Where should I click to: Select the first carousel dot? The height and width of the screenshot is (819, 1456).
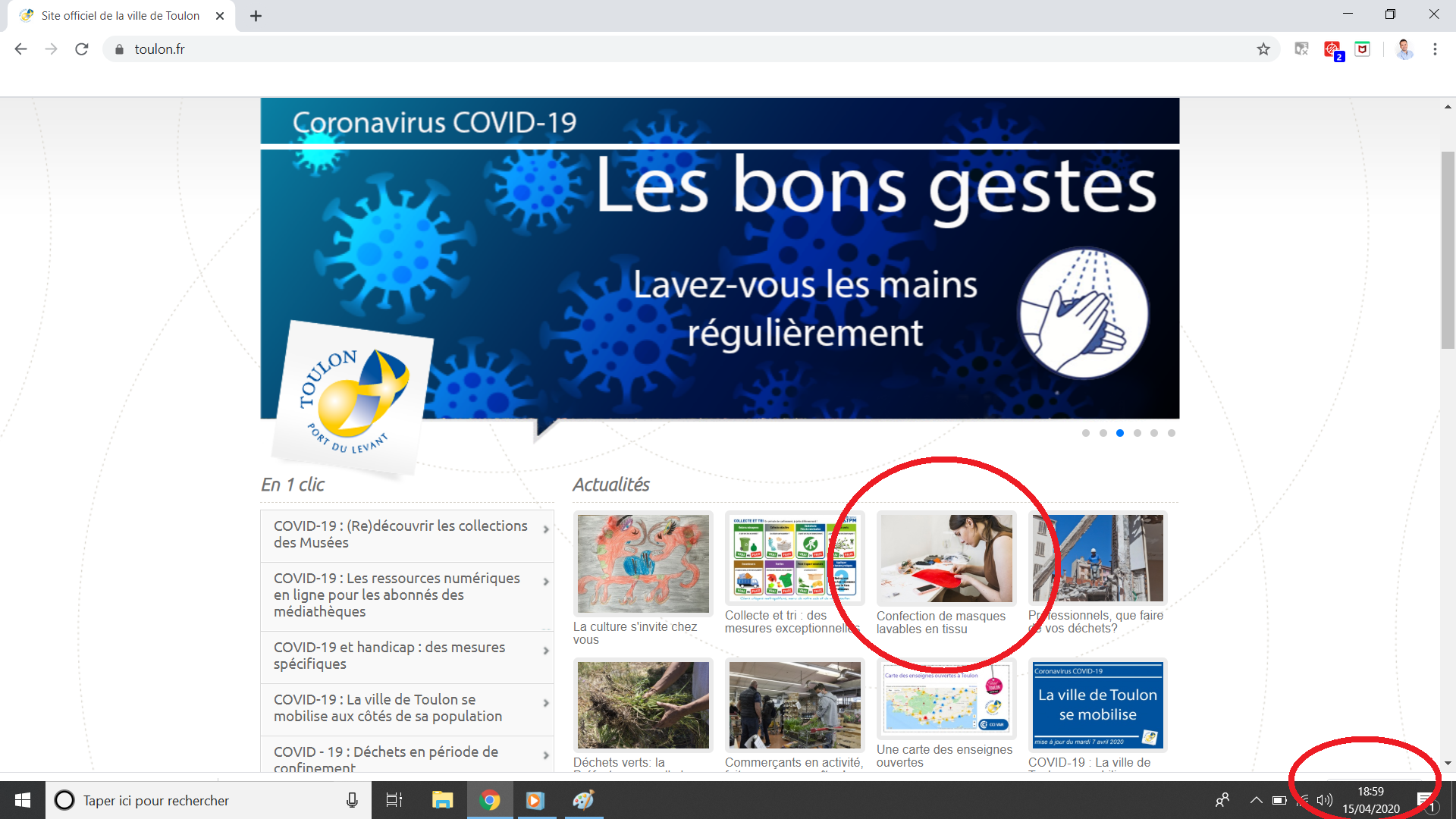click(x=1086, y=433)
